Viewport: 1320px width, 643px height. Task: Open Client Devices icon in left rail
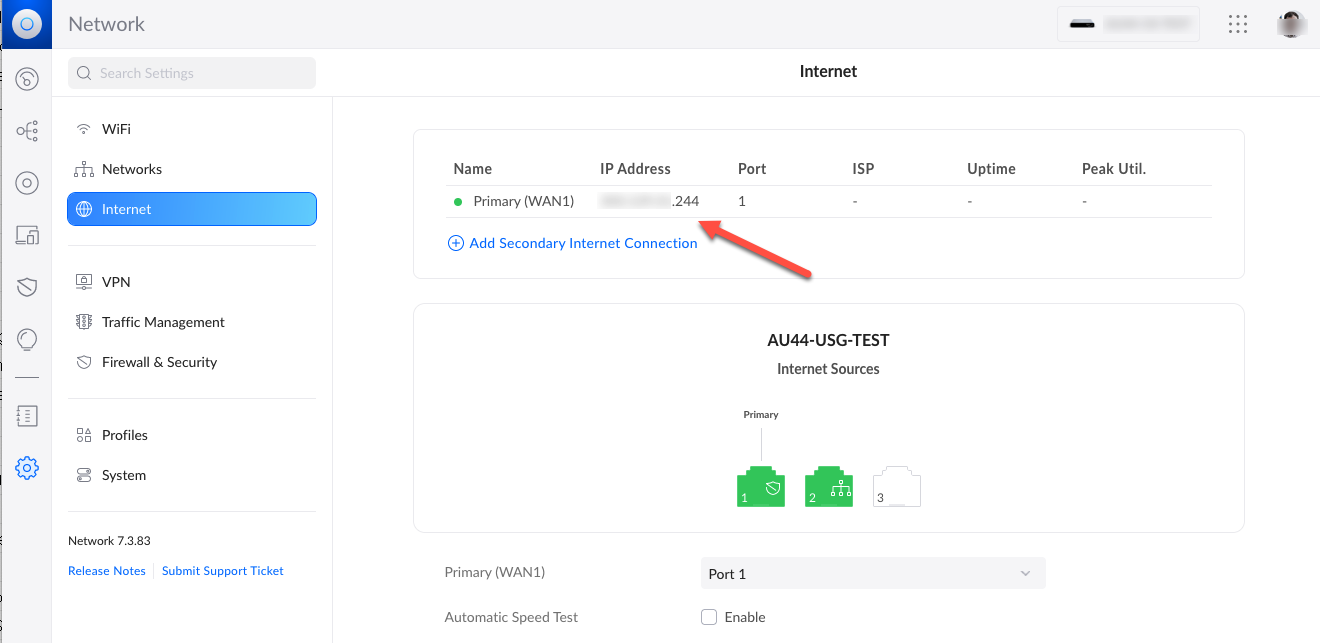(x=27, y=236)
